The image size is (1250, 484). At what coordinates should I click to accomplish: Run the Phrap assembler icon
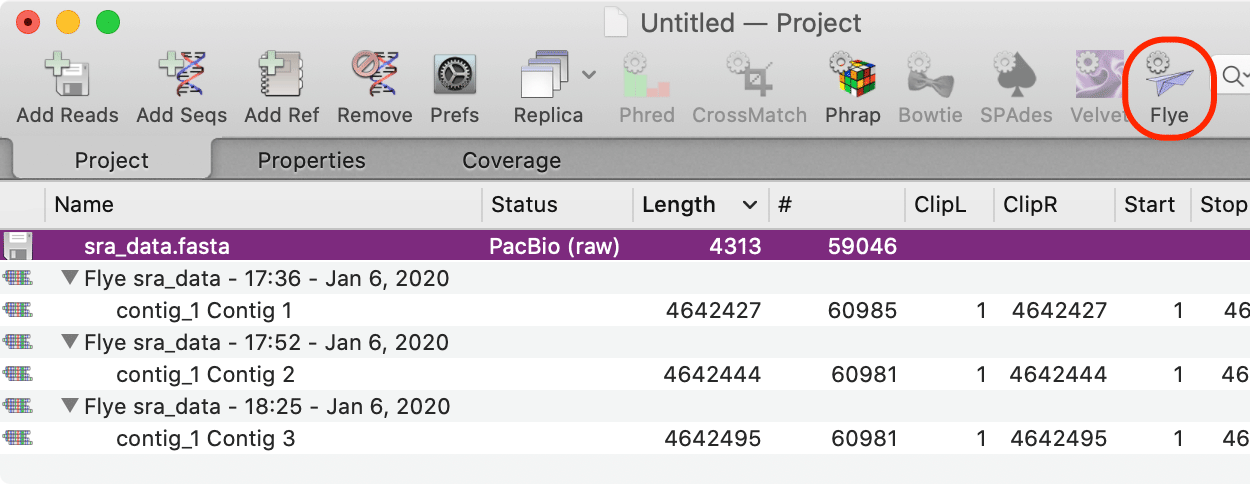pyautogui.click(x=852, y=76)
